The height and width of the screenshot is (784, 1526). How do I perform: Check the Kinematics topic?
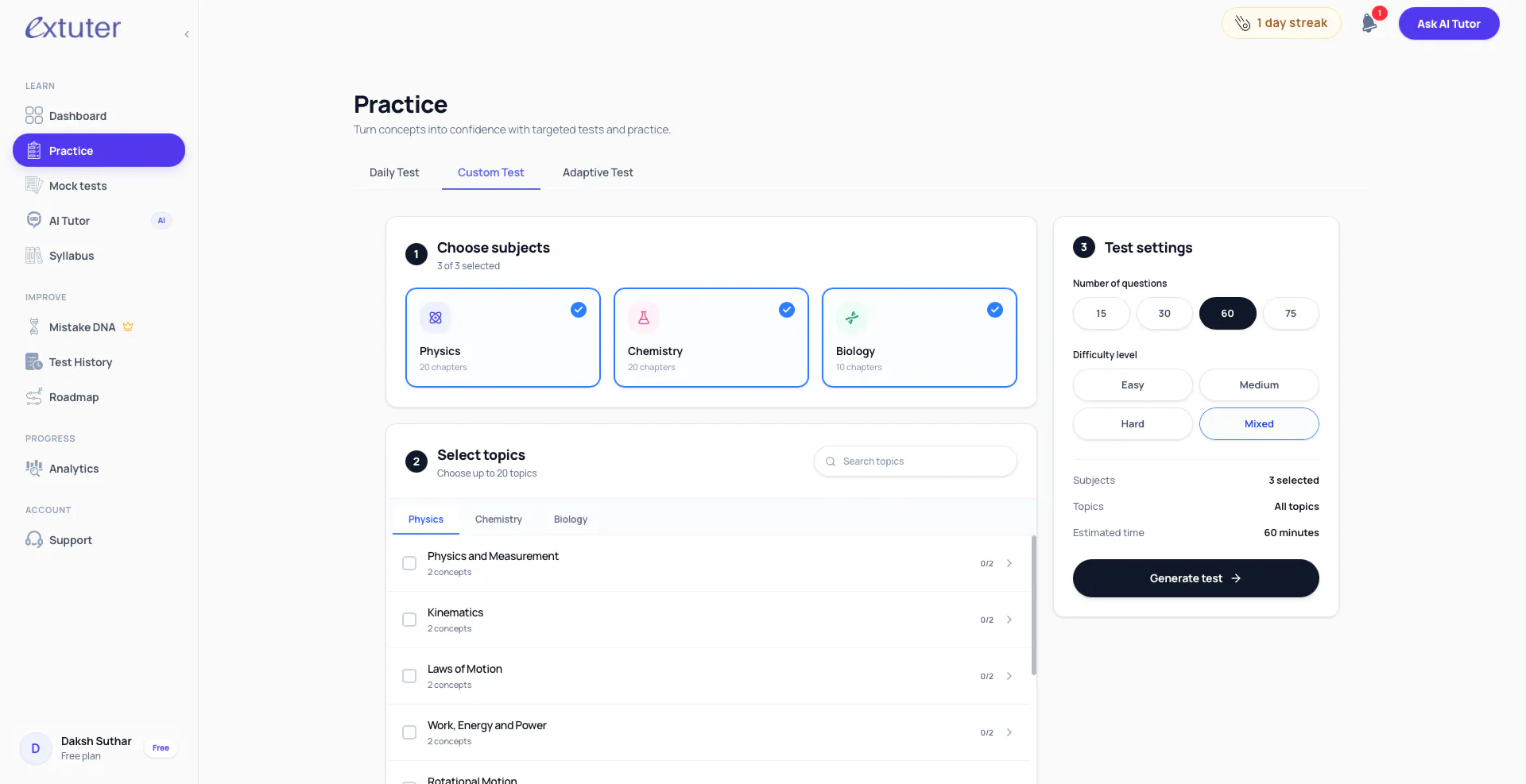[409, 620]
